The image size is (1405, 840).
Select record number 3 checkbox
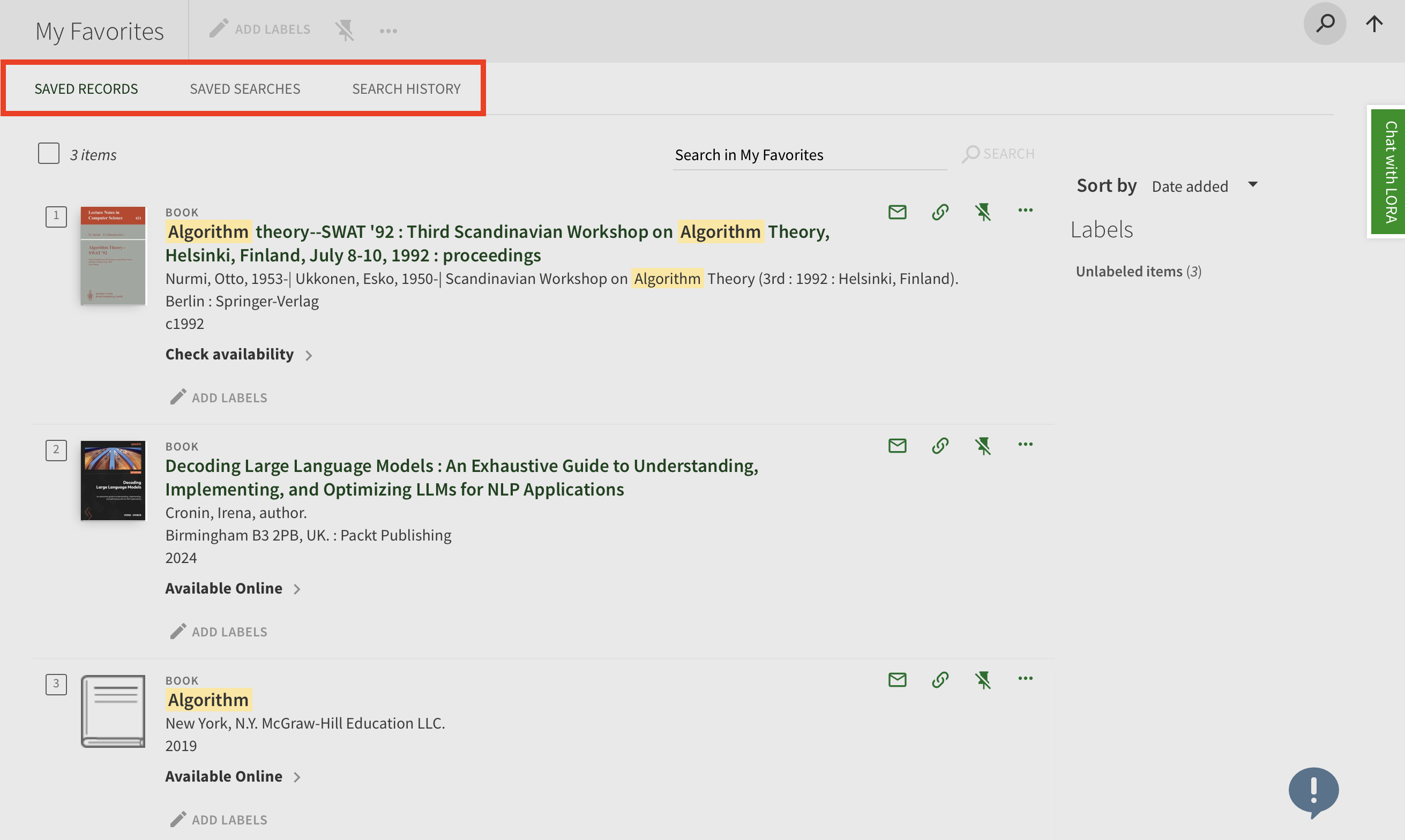pos(56,684)
